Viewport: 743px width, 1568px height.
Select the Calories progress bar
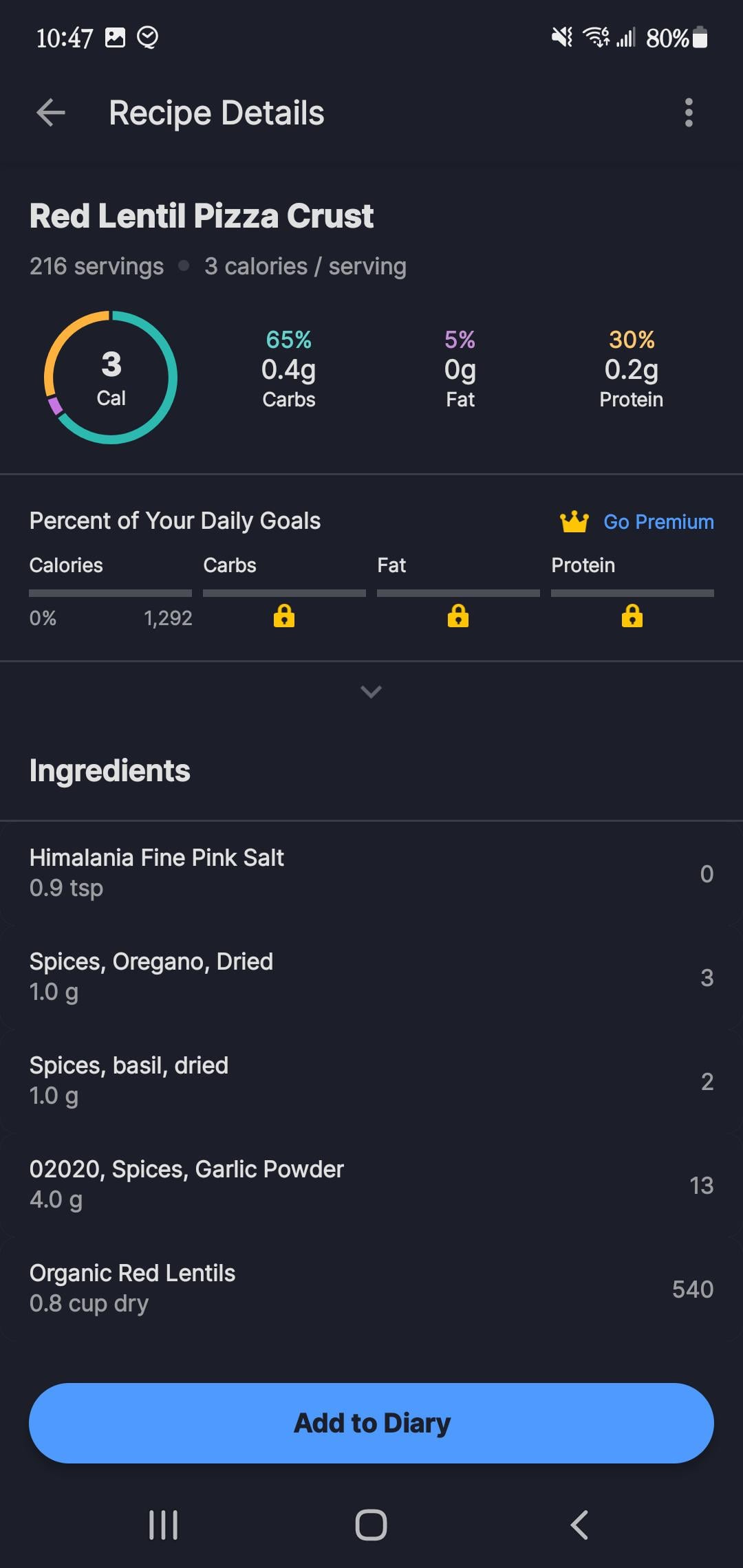(110, 592)
